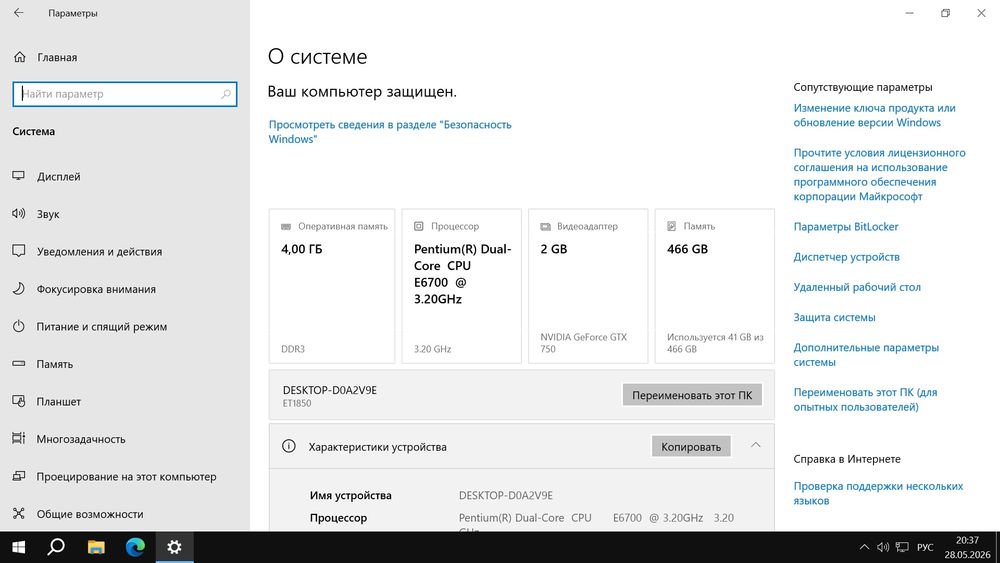Open the Память sidebar section

[125, 364]
